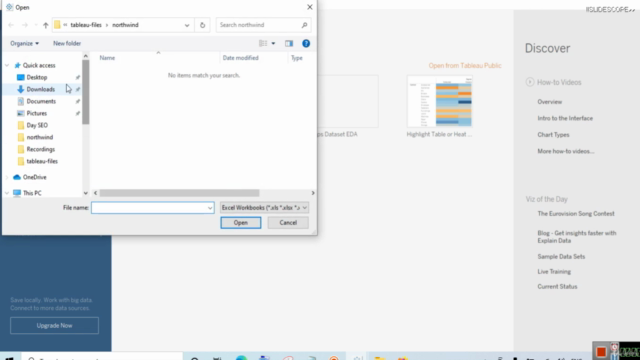Open the Organize menu
Screen dimensions: 640x360
(x=24, y=43)
